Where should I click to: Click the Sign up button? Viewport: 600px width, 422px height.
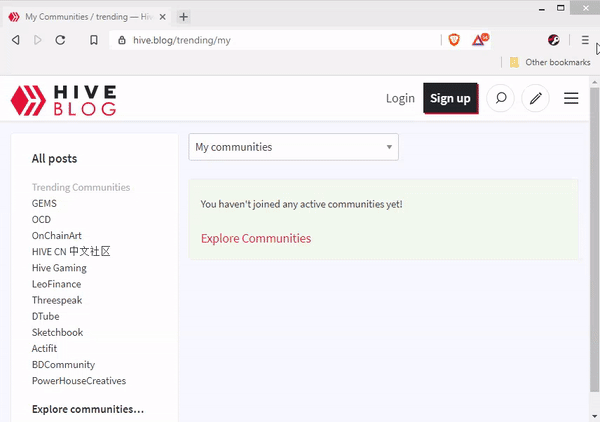pos(450,98)
